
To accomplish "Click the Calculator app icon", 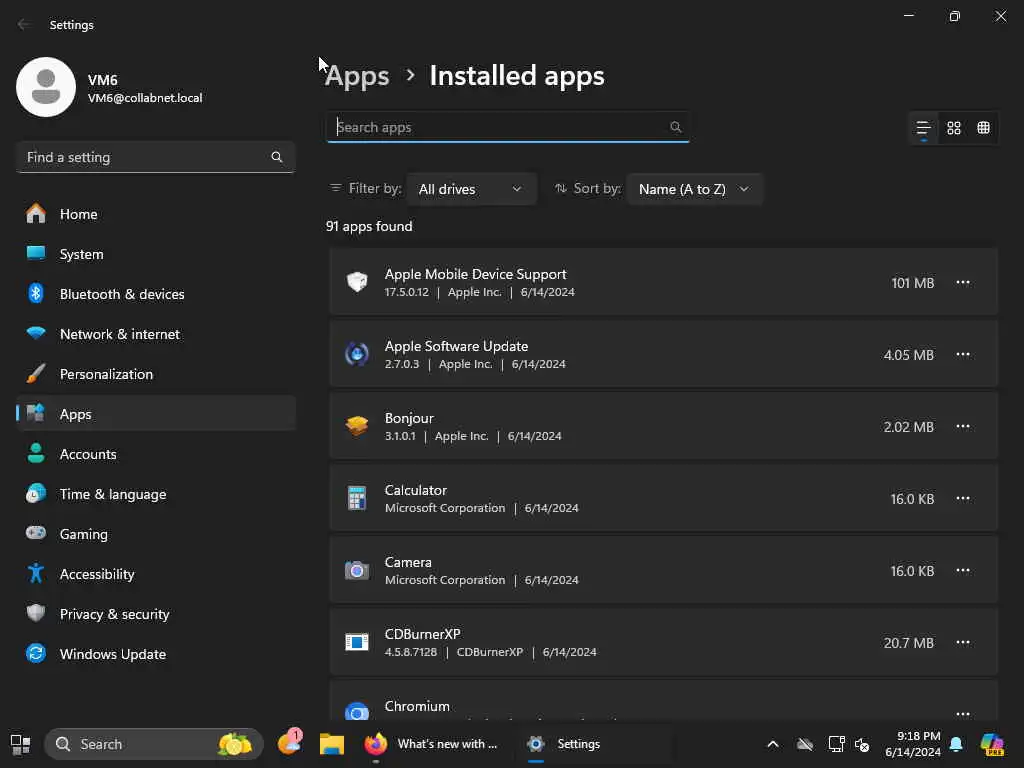I will click(357, 498).
